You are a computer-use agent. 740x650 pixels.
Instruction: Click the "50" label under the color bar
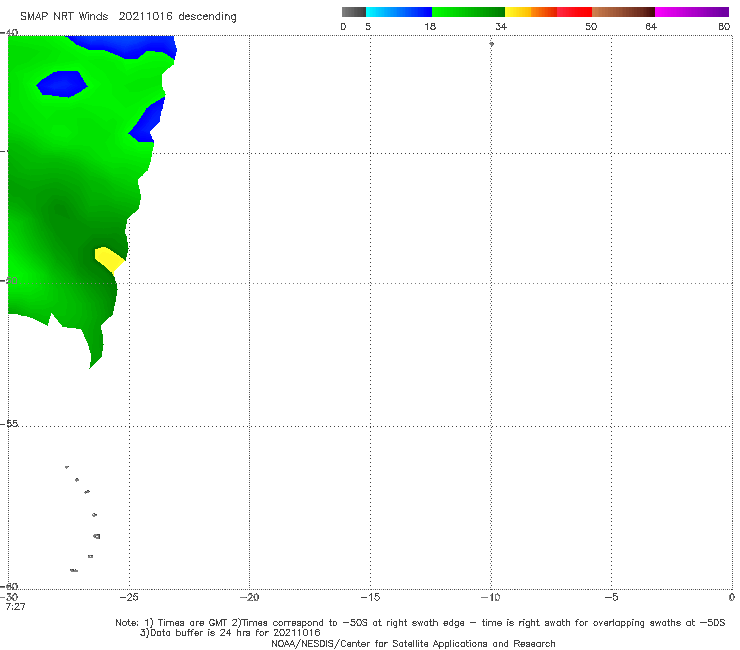pos(591,26)
